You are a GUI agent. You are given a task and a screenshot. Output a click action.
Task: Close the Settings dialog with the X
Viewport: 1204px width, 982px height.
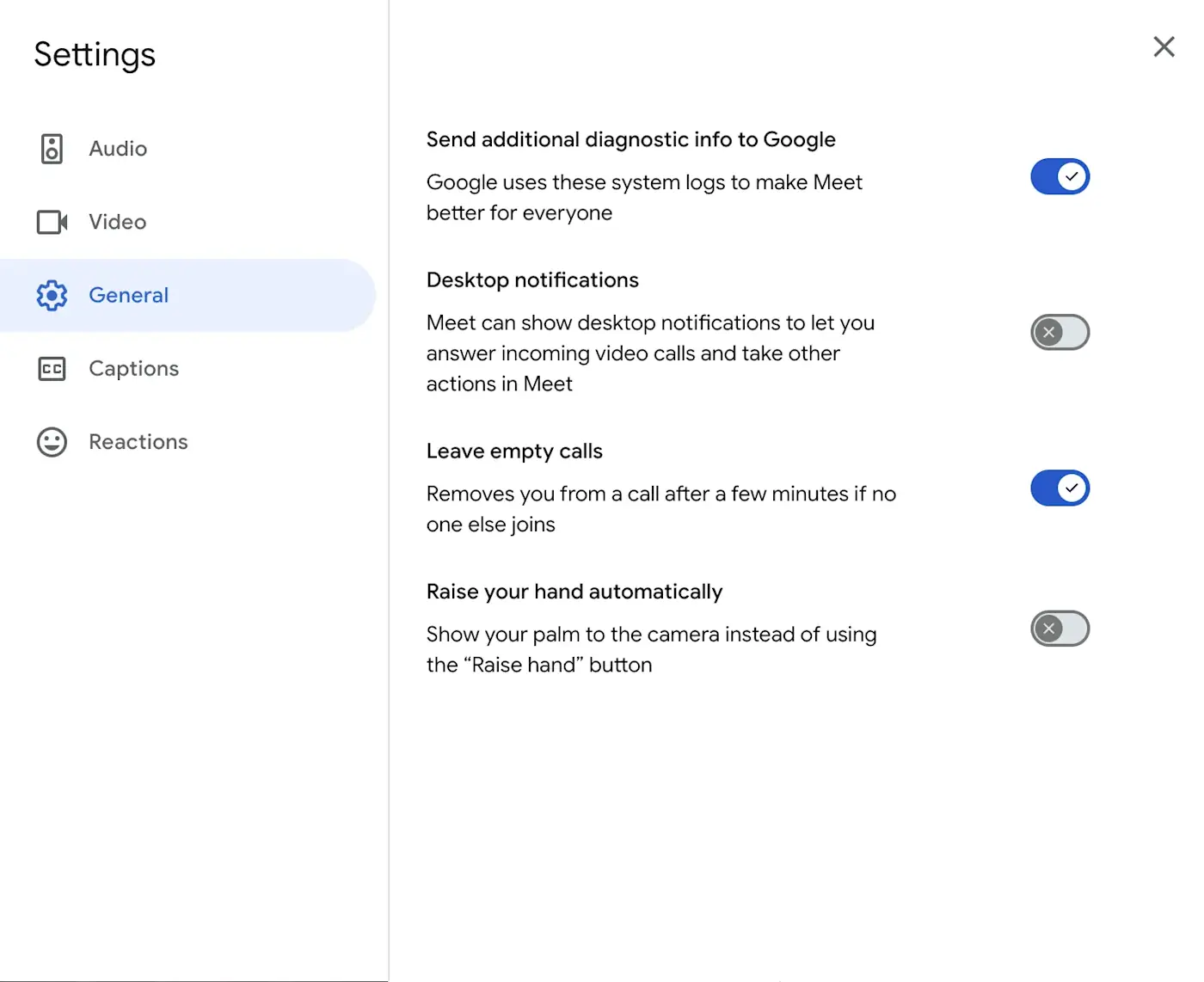[1164, 46]
